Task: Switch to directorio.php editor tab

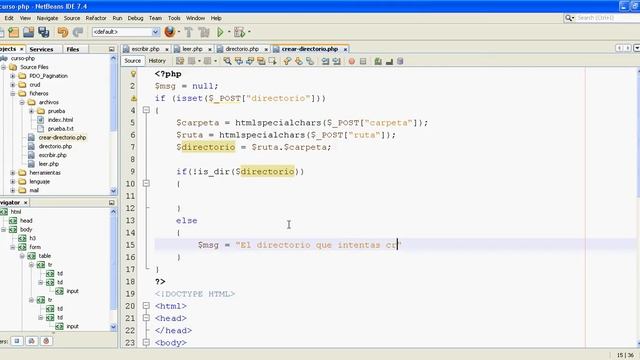Action: 242,49
